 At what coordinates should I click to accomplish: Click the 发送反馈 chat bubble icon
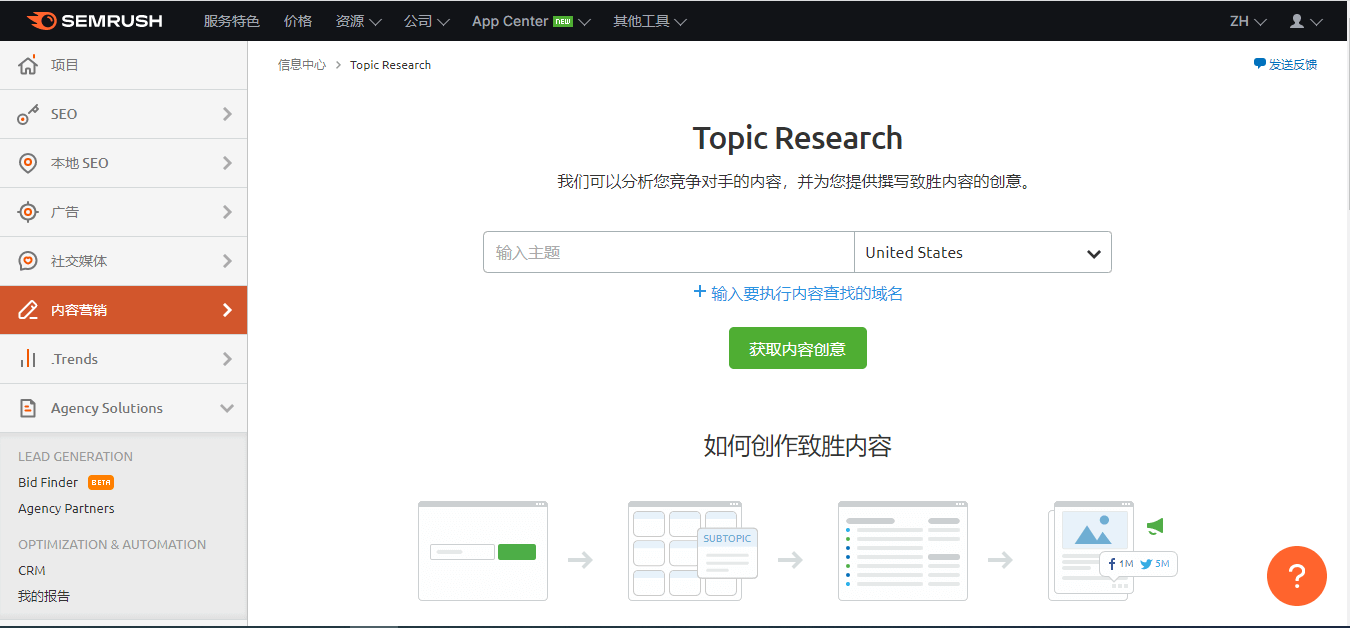1259,64
